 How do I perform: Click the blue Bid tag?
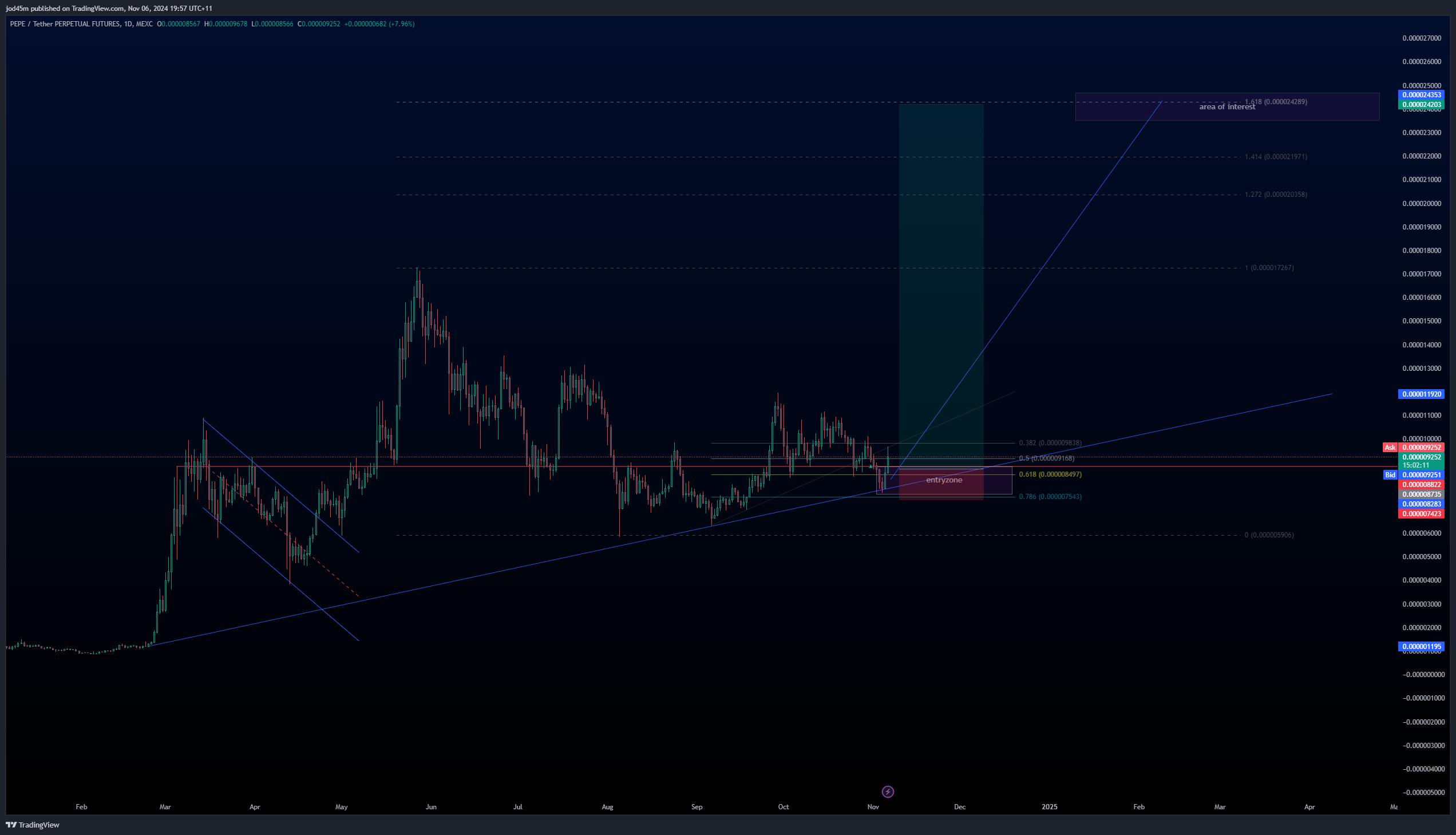pyautogui.click(x=1390, y=475)
